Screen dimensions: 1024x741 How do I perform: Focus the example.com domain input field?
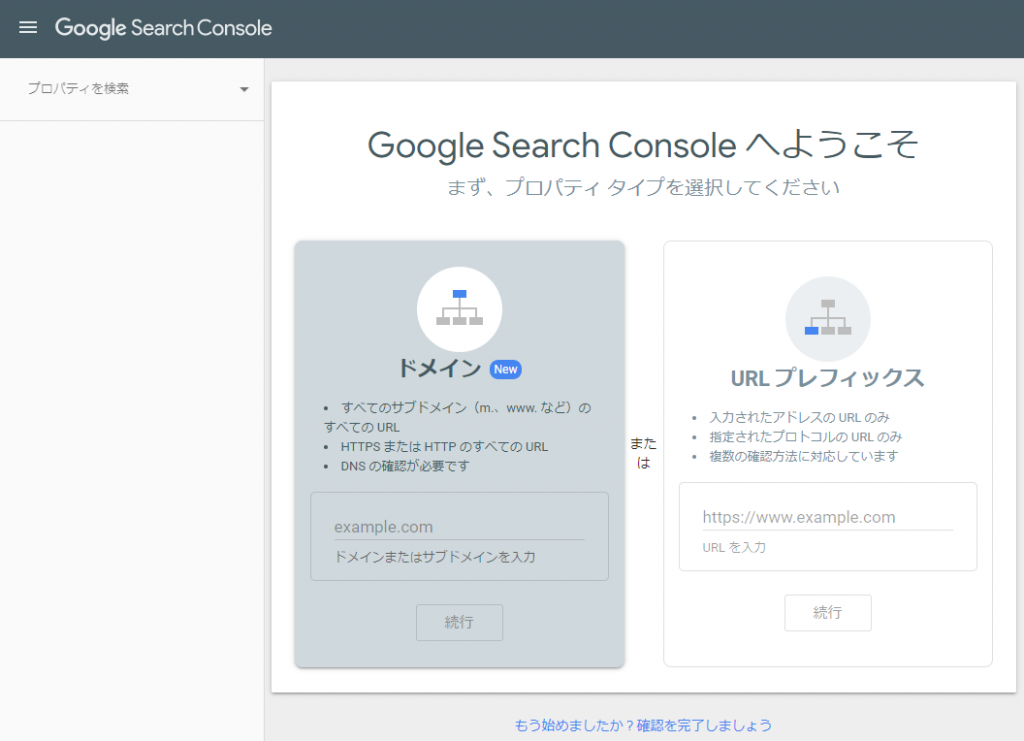459,527
